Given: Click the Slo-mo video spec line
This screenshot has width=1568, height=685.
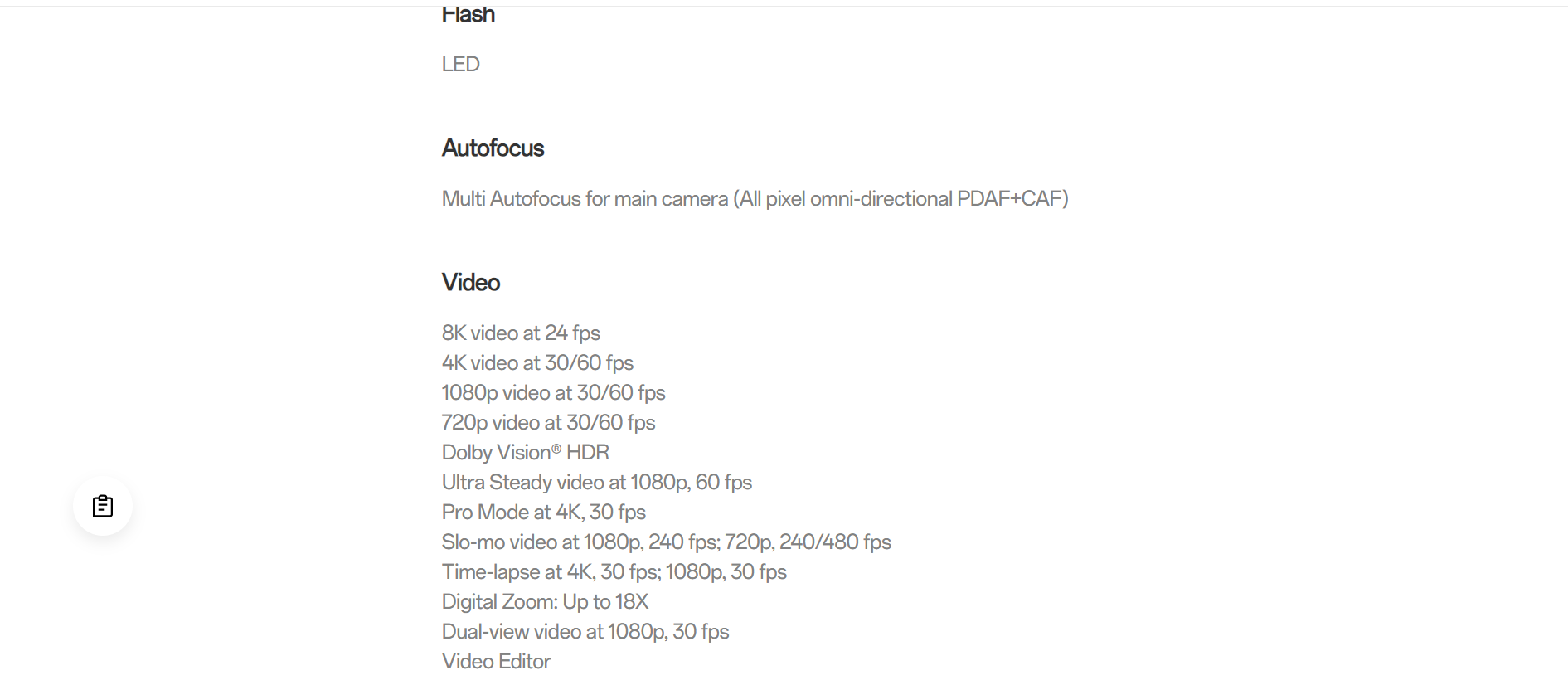Looking at the screenshot, I should click(x=667, y=542).
